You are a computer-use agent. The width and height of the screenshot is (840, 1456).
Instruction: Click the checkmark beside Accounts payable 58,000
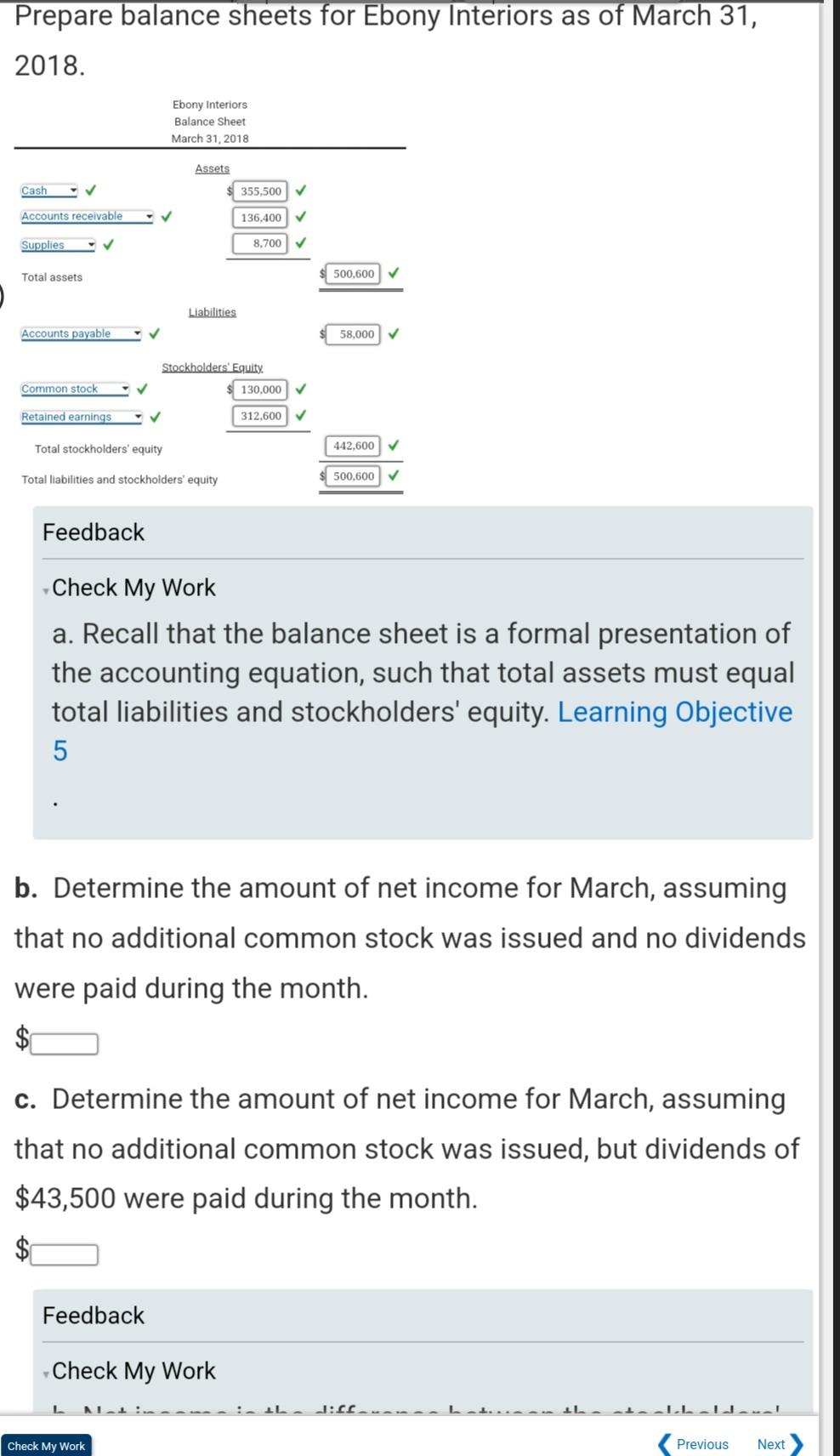[x=394, y=333]
